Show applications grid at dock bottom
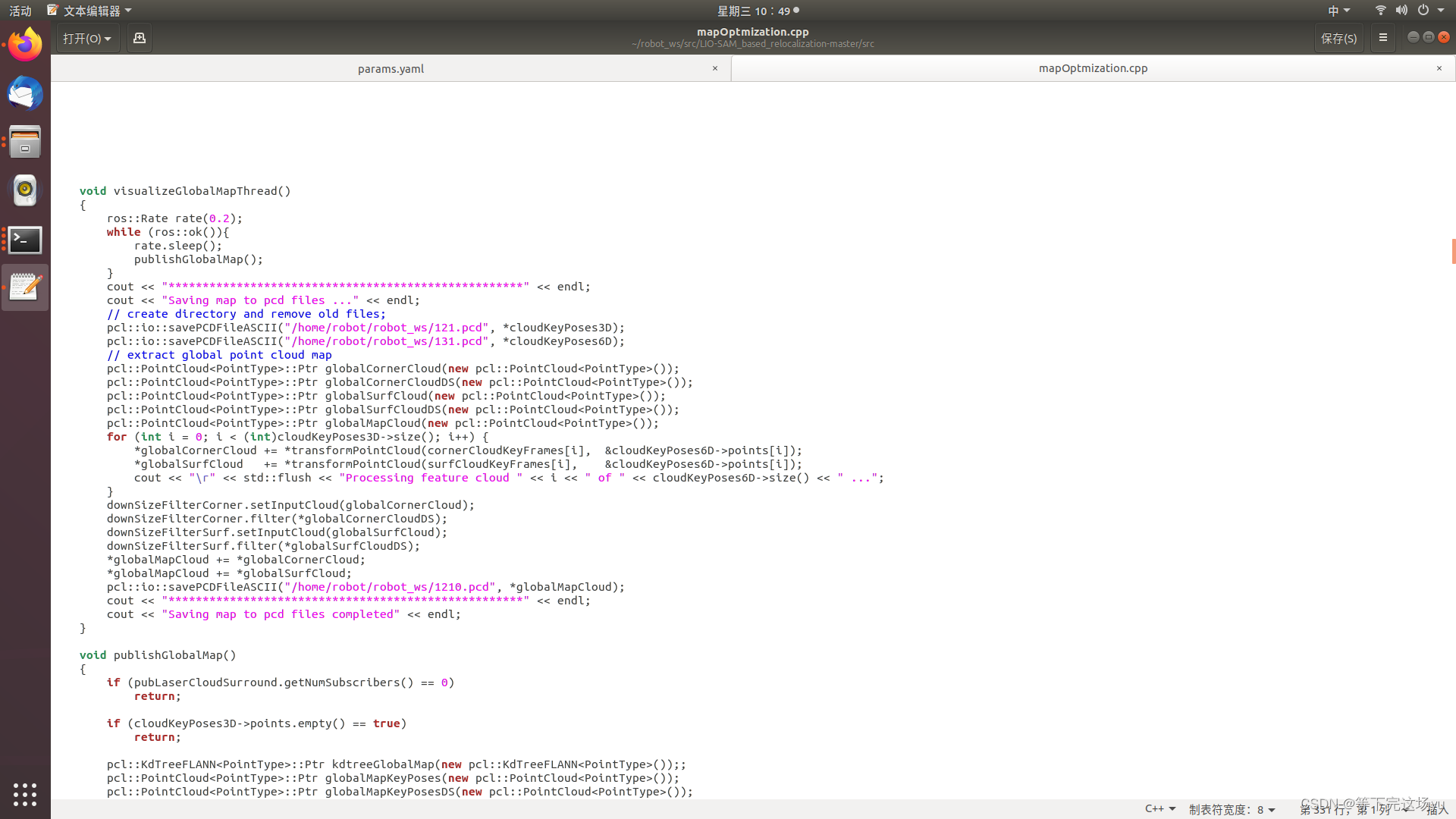Viewport: 1456px width, 819px height. coord(25,794)
